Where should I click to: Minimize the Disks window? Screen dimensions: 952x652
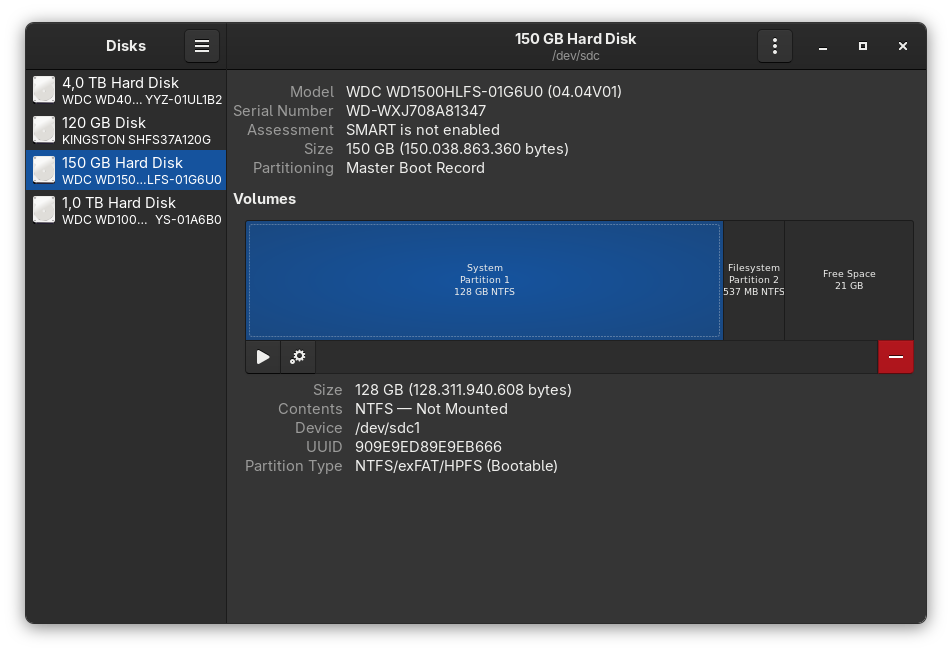(823, 46)
